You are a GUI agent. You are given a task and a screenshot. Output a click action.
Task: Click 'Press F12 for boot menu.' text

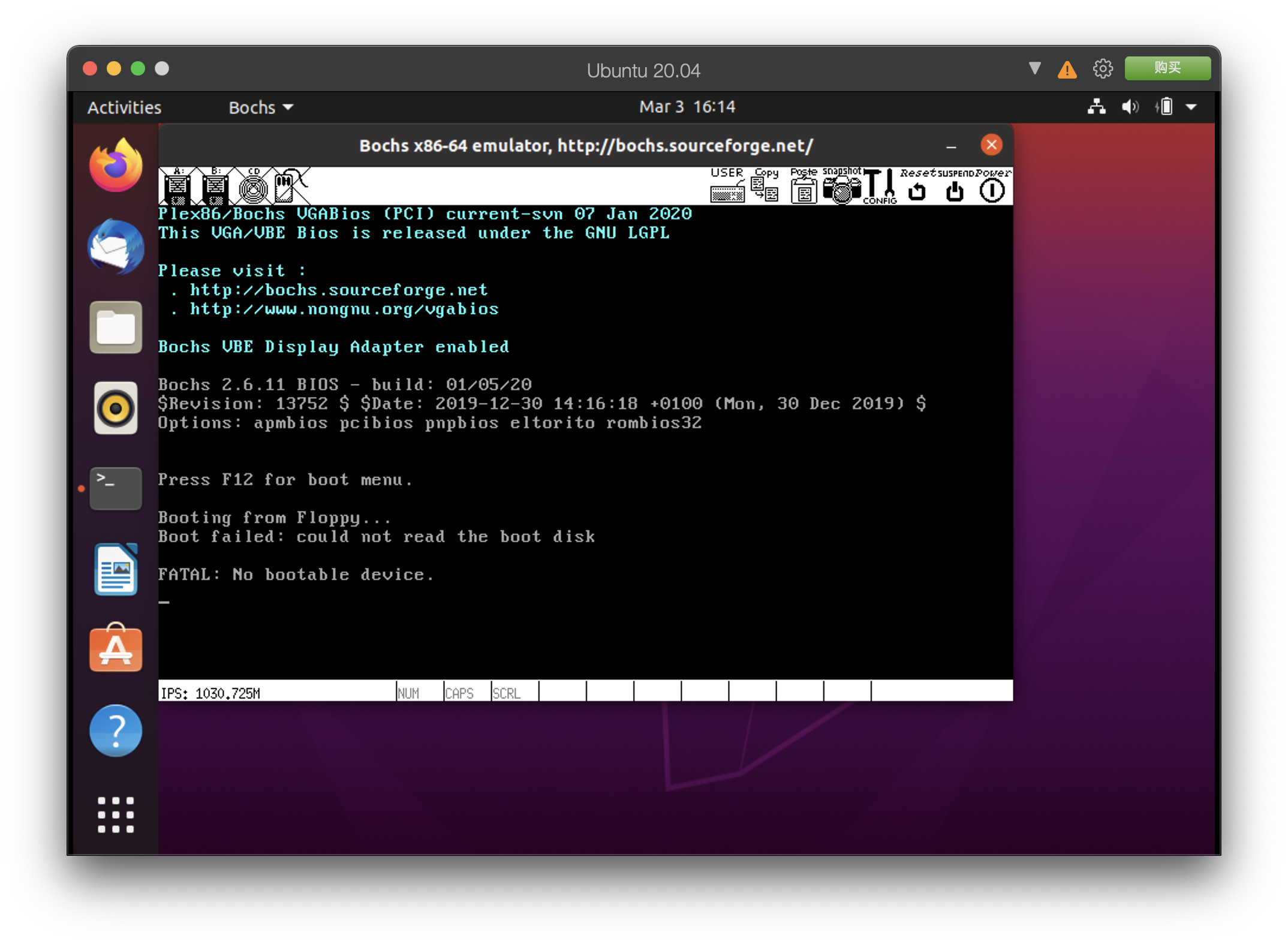tap(285, 480)
